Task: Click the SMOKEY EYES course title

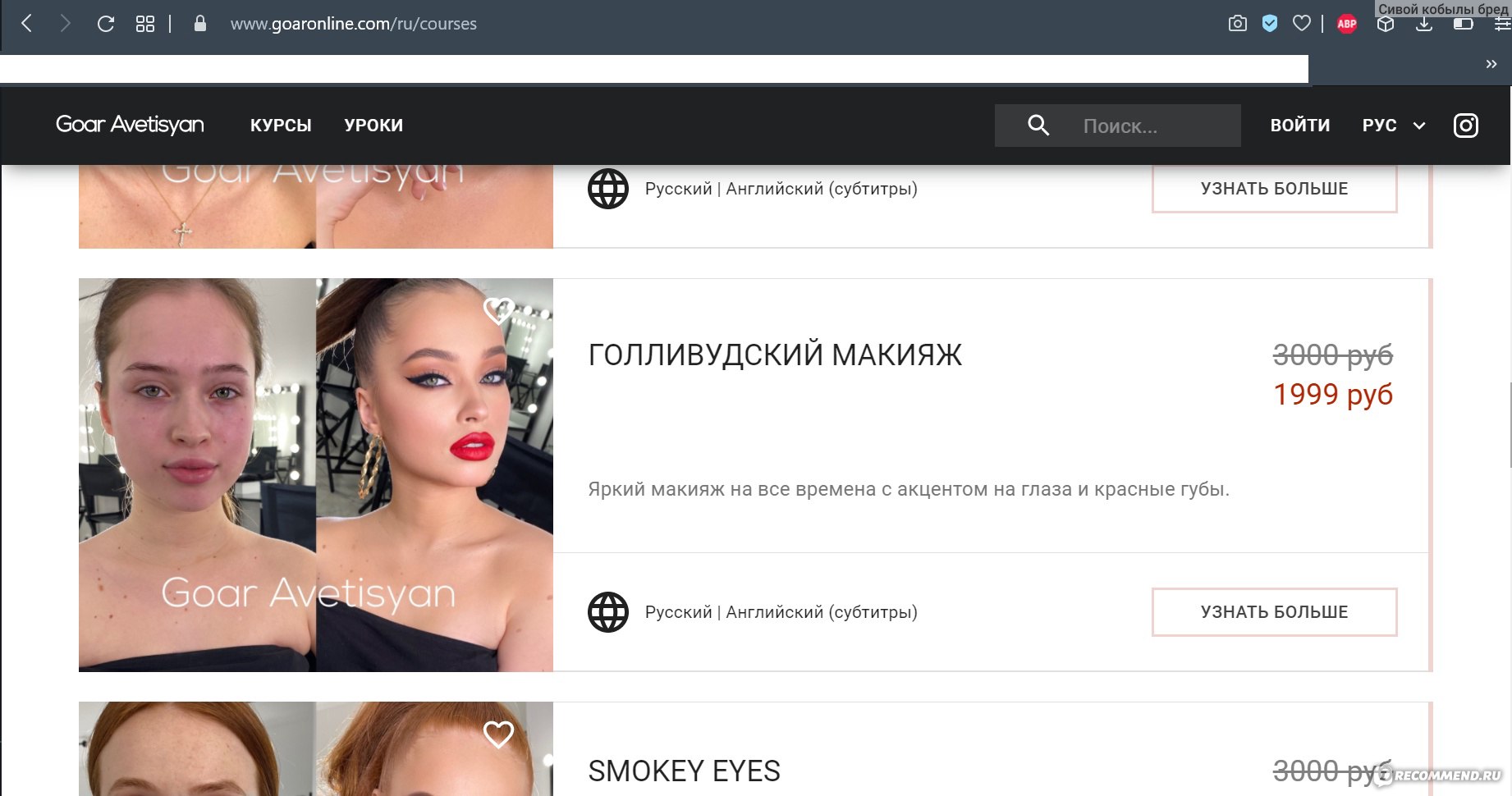Action: 684,771
